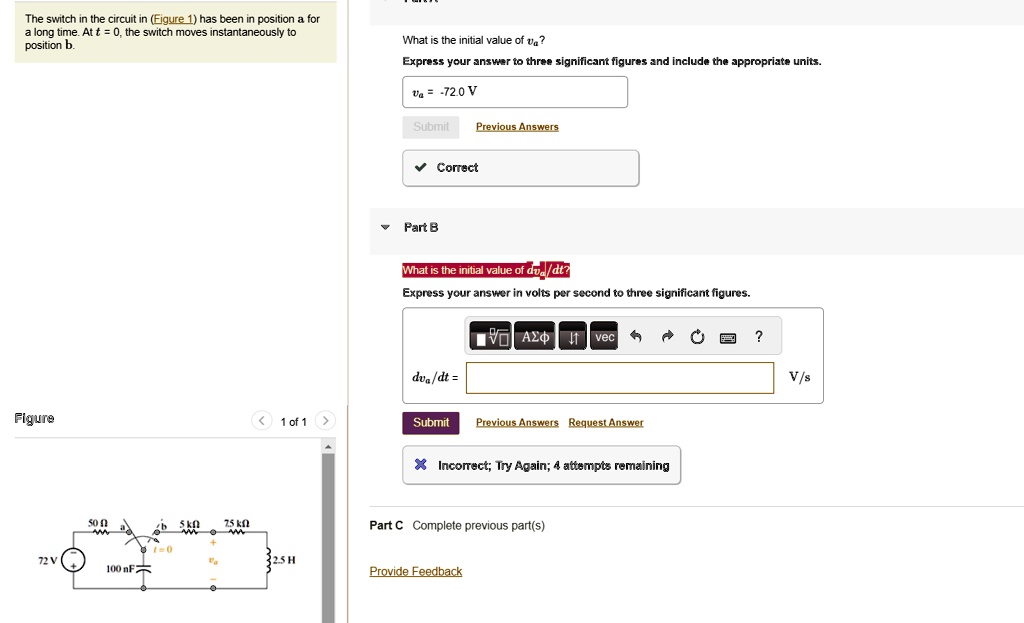Collapse Part B section triangle

pyautogui.click(x=385, y=227)
